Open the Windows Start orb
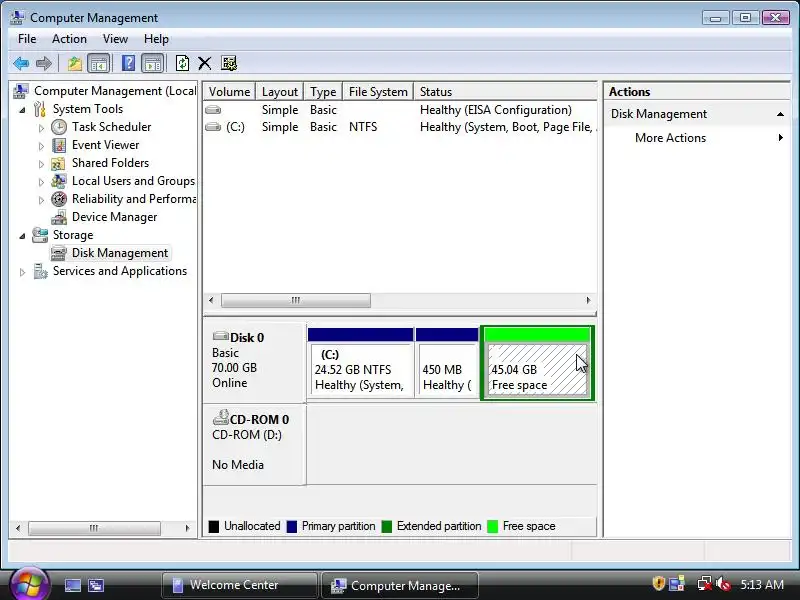This screenshot has height=600, width=800. 29,585
